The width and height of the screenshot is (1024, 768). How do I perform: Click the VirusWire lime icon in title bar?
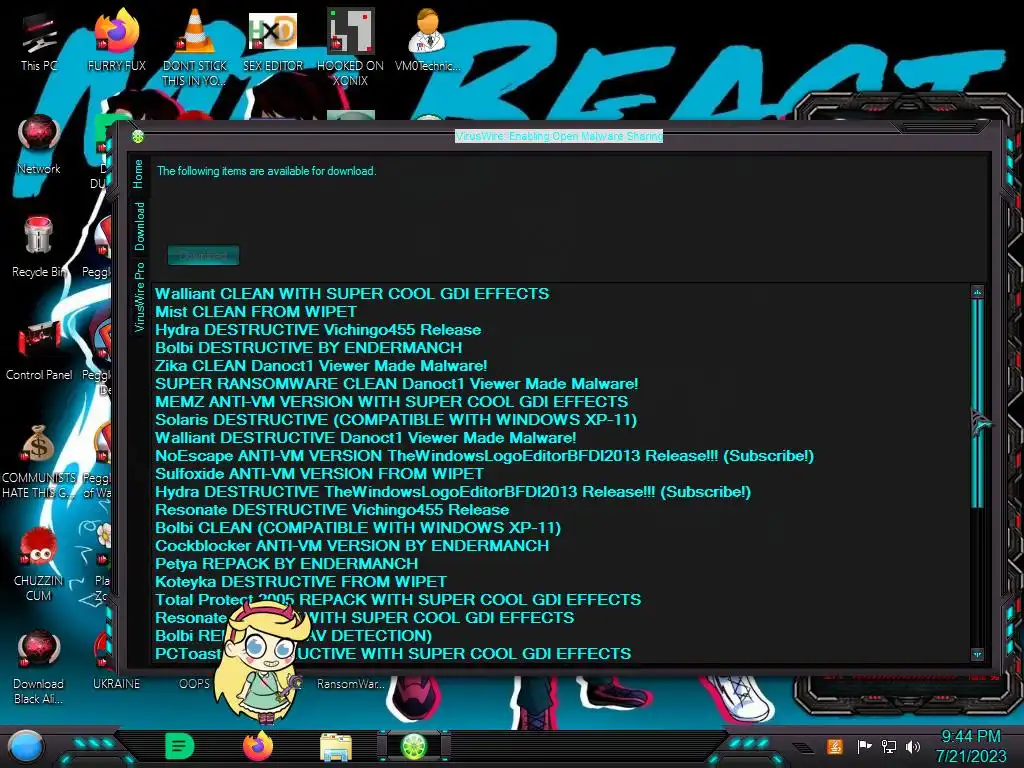pos(138,136)
